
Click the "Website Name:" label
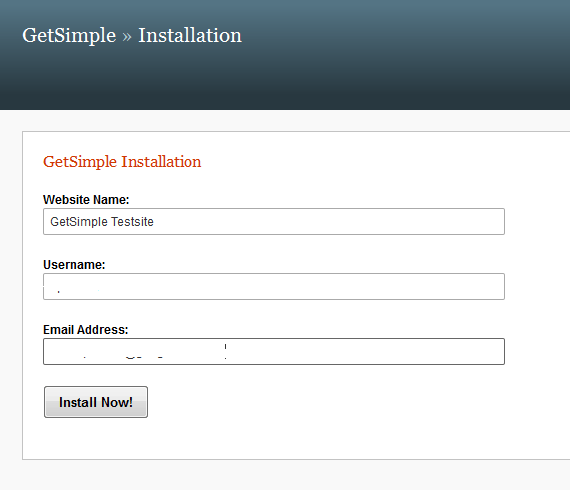click(x=86, y=200)
